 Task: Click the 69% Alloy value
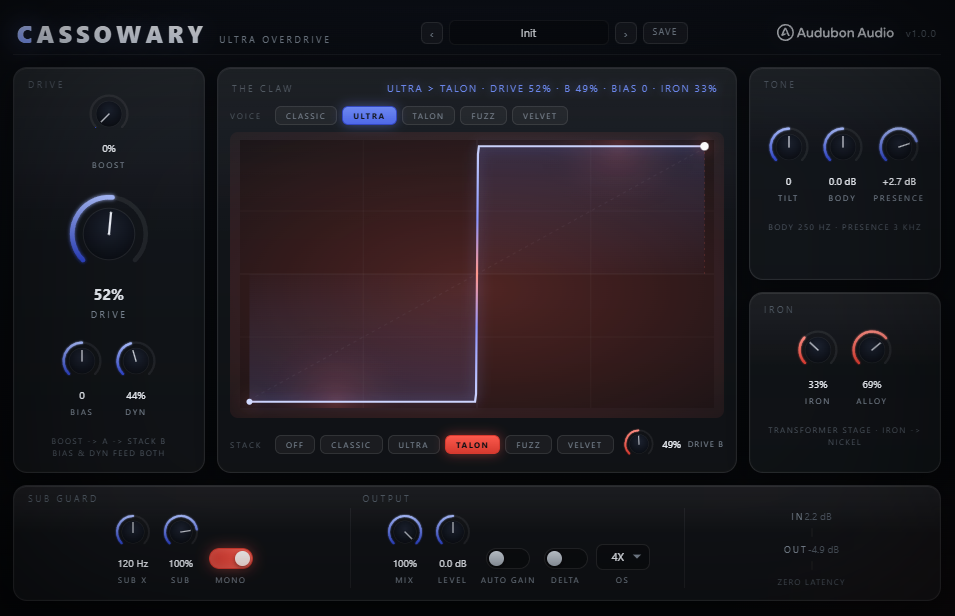pos(872,384)
